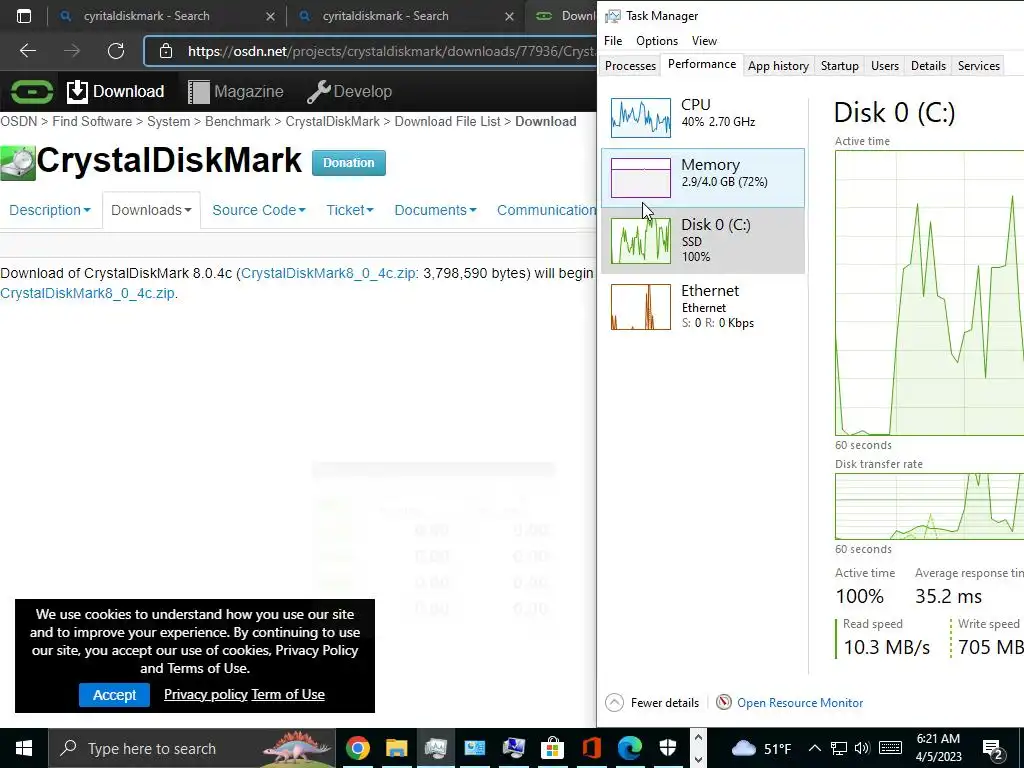Click the CrystalDiskMark logo image
The height and width of the screenshot is (768, 1024).
click(18, 162)
